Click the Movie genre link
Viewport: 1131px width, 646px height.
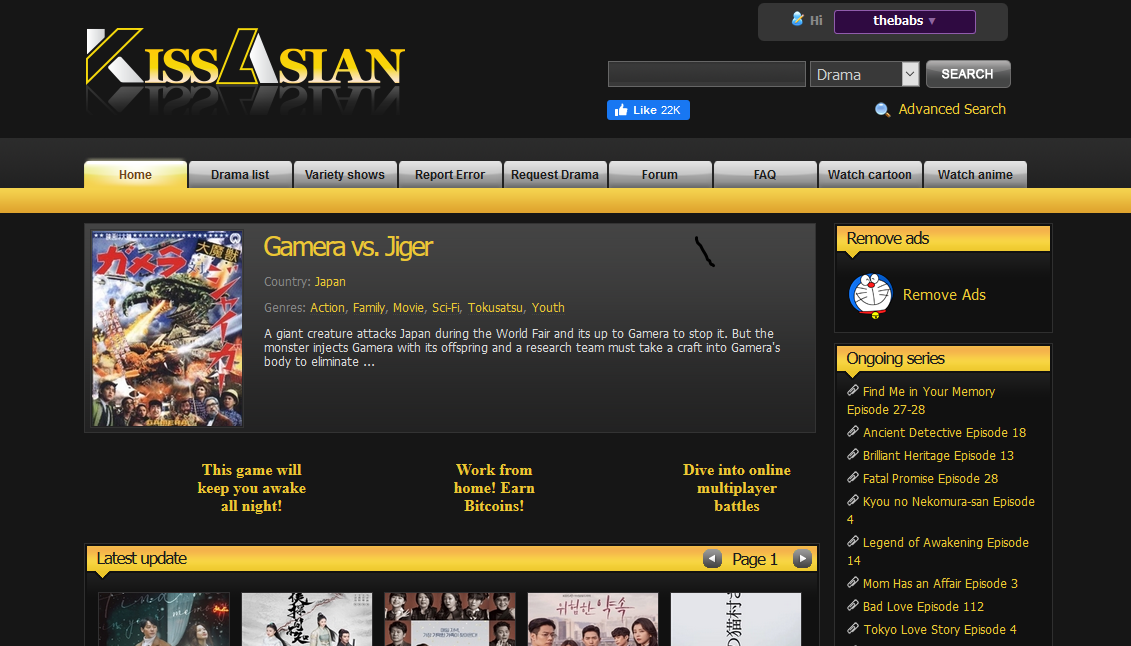pos(408,308)
